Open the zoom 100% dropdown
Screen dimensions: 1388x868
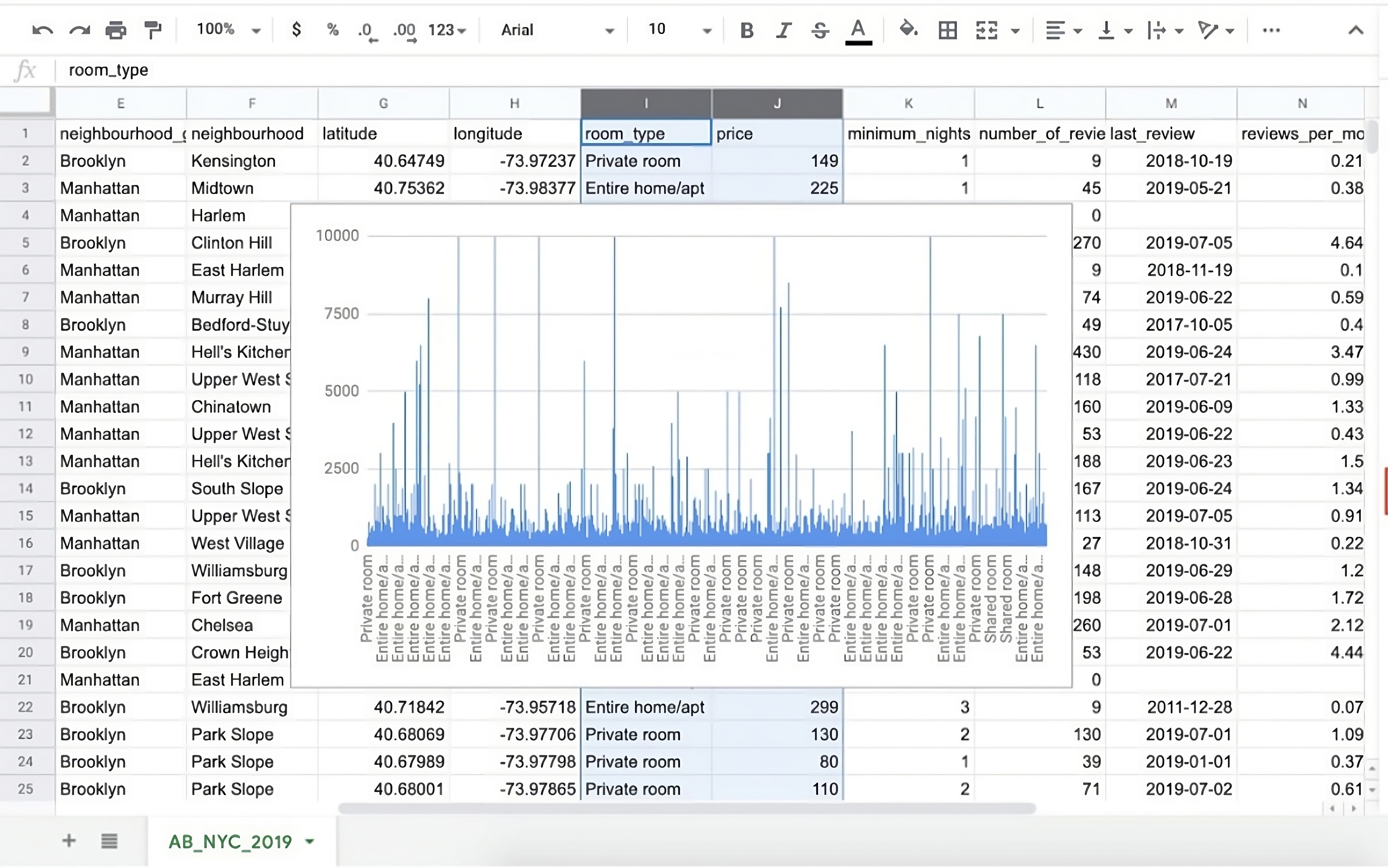click(228, 30)
